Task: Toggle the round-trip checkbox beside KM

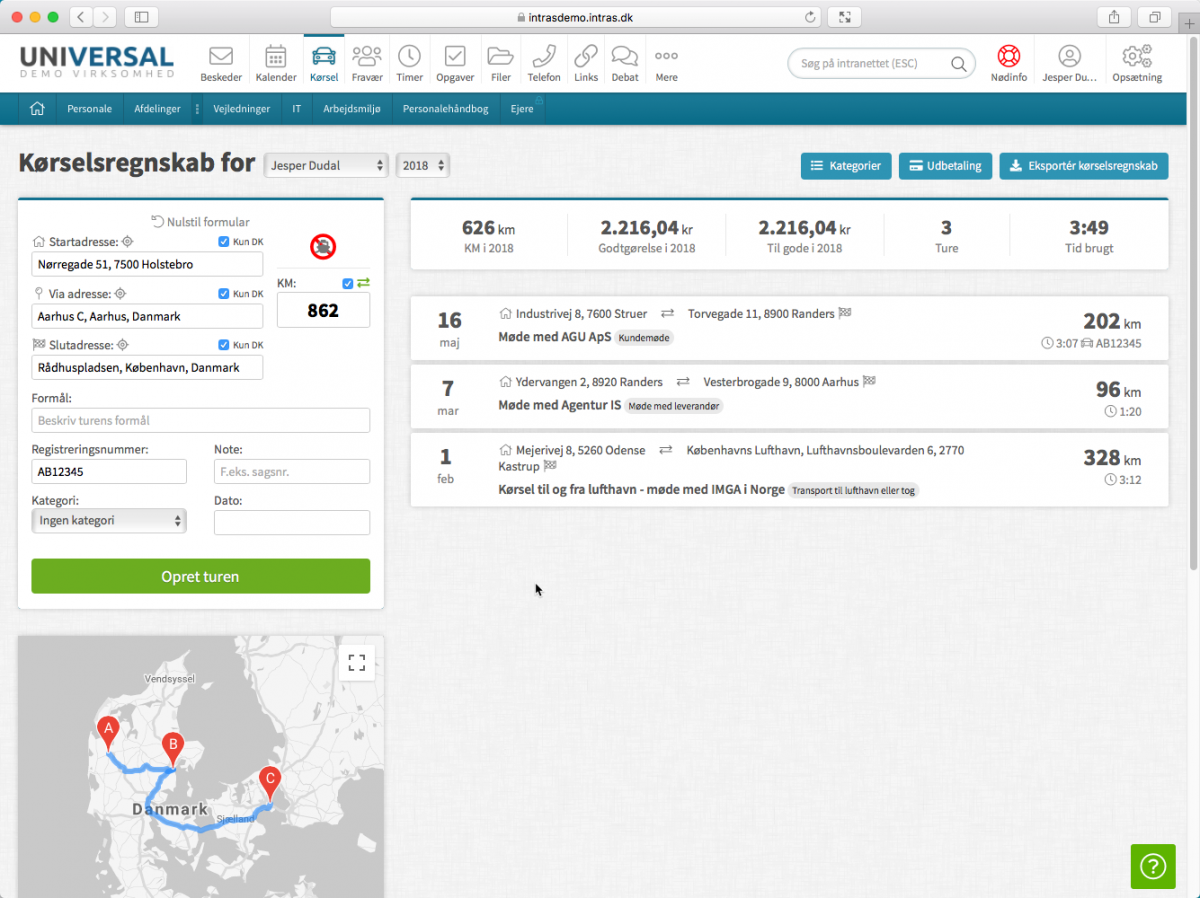Action: coord(348,284)
